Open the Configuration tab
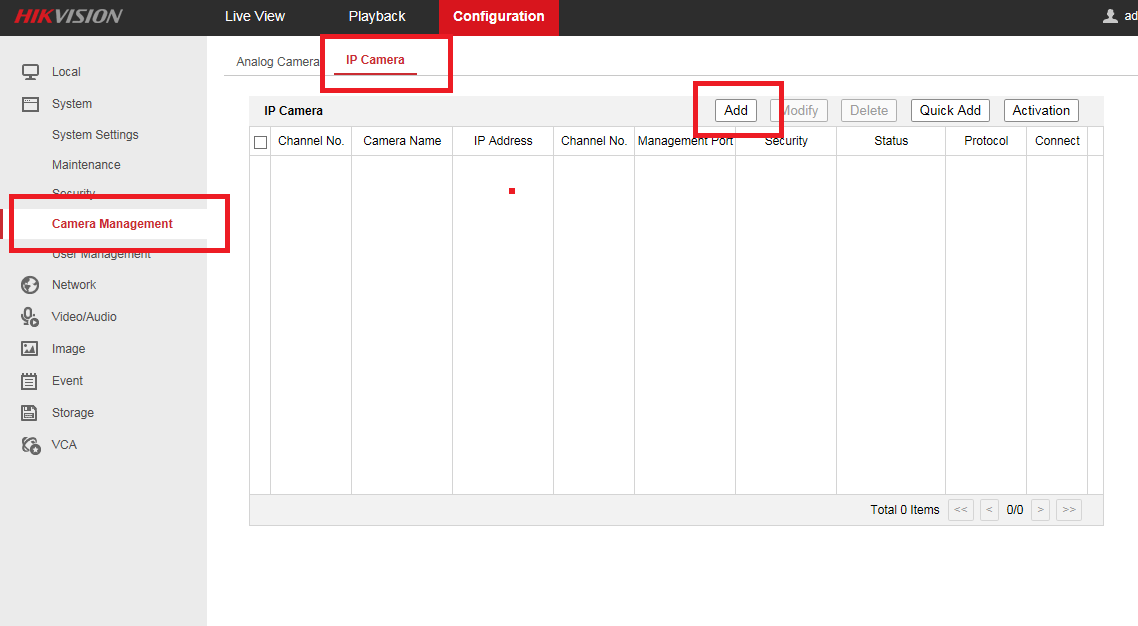This screenshot has width=1138, height=626. (x=498, y=17)
